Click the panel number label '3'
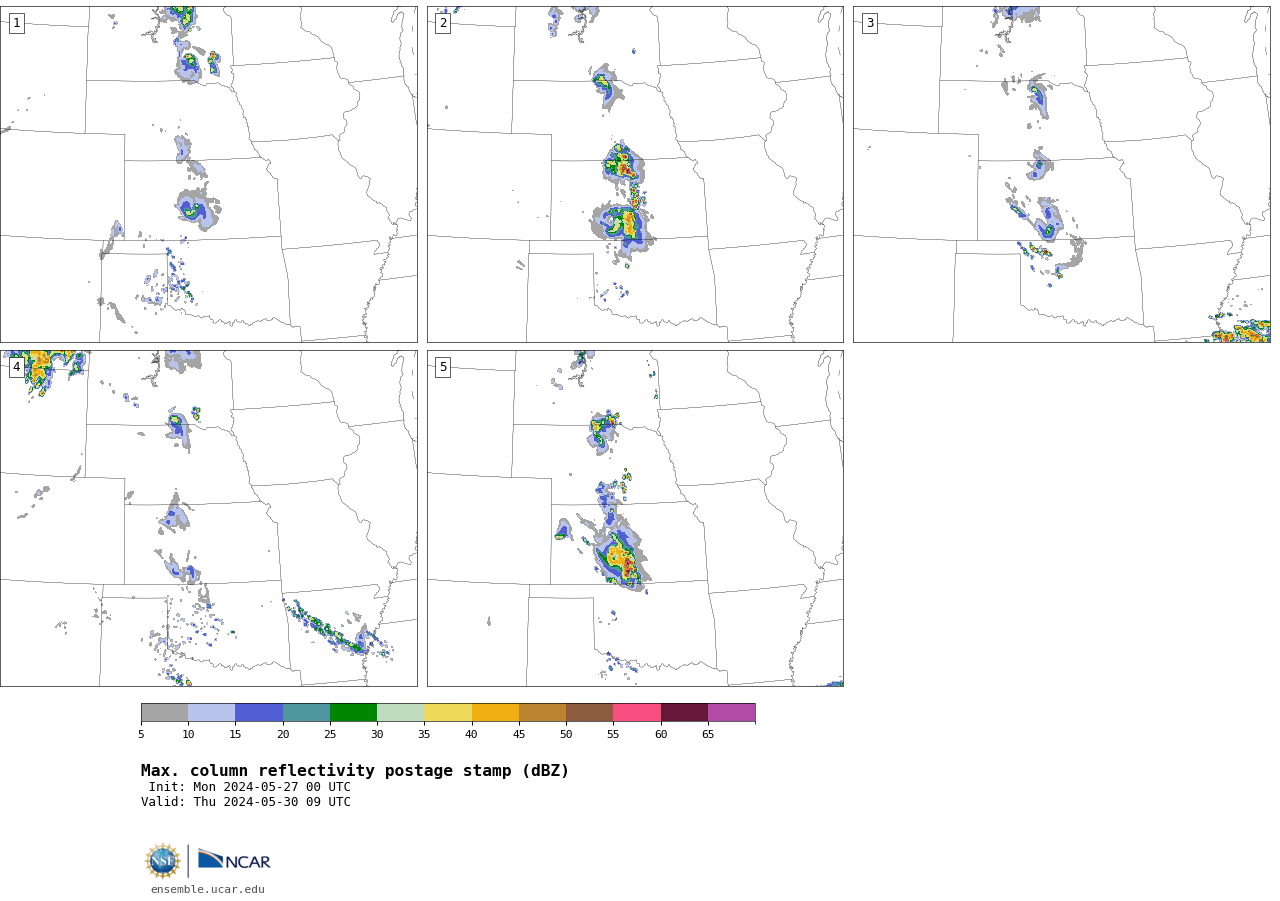1280x901 pixels. pyautogui.click(x=869, y=23)
